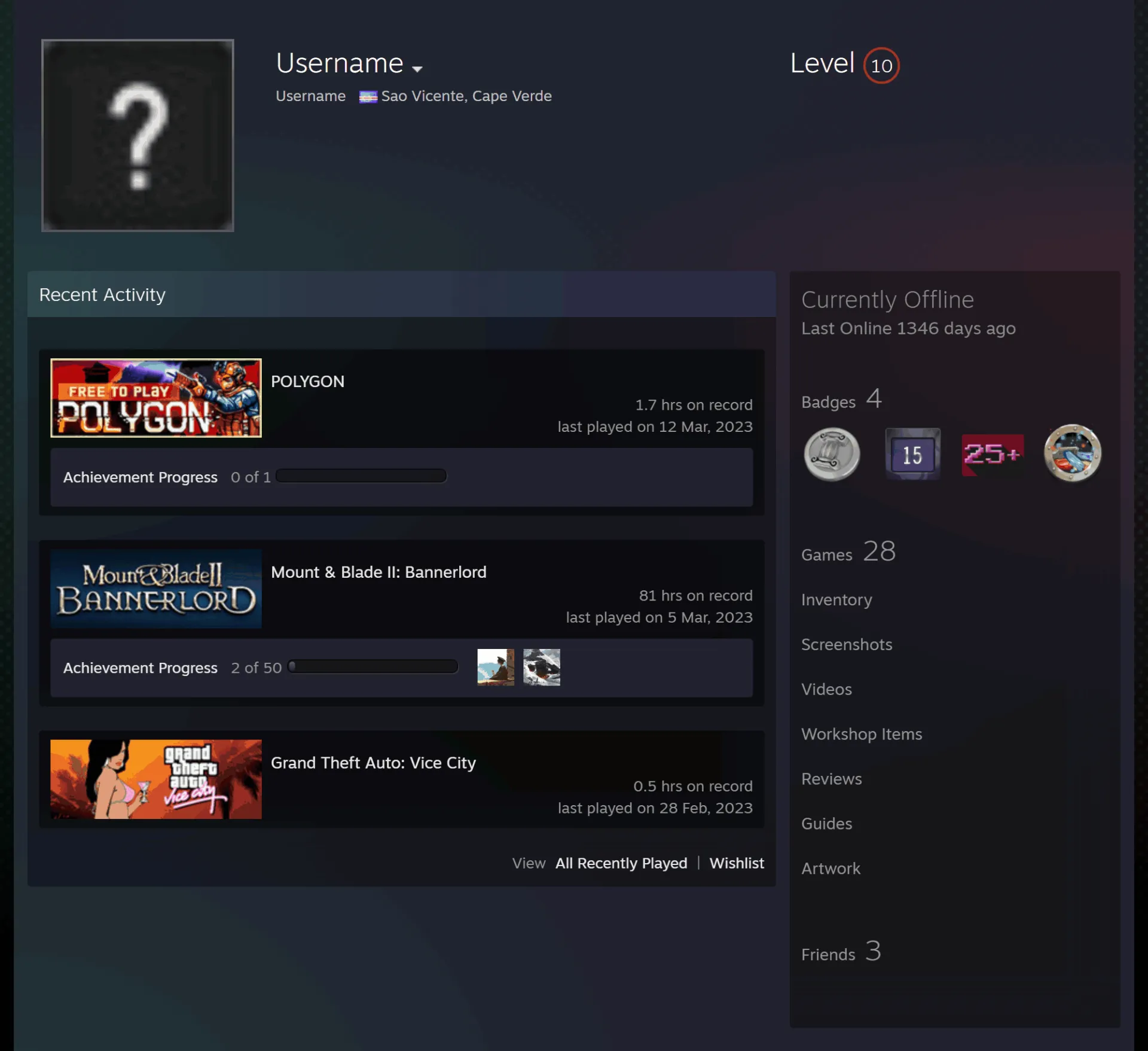Click the Level label text
This screenshot has height=1051, width=1148.
coord(822,63)
